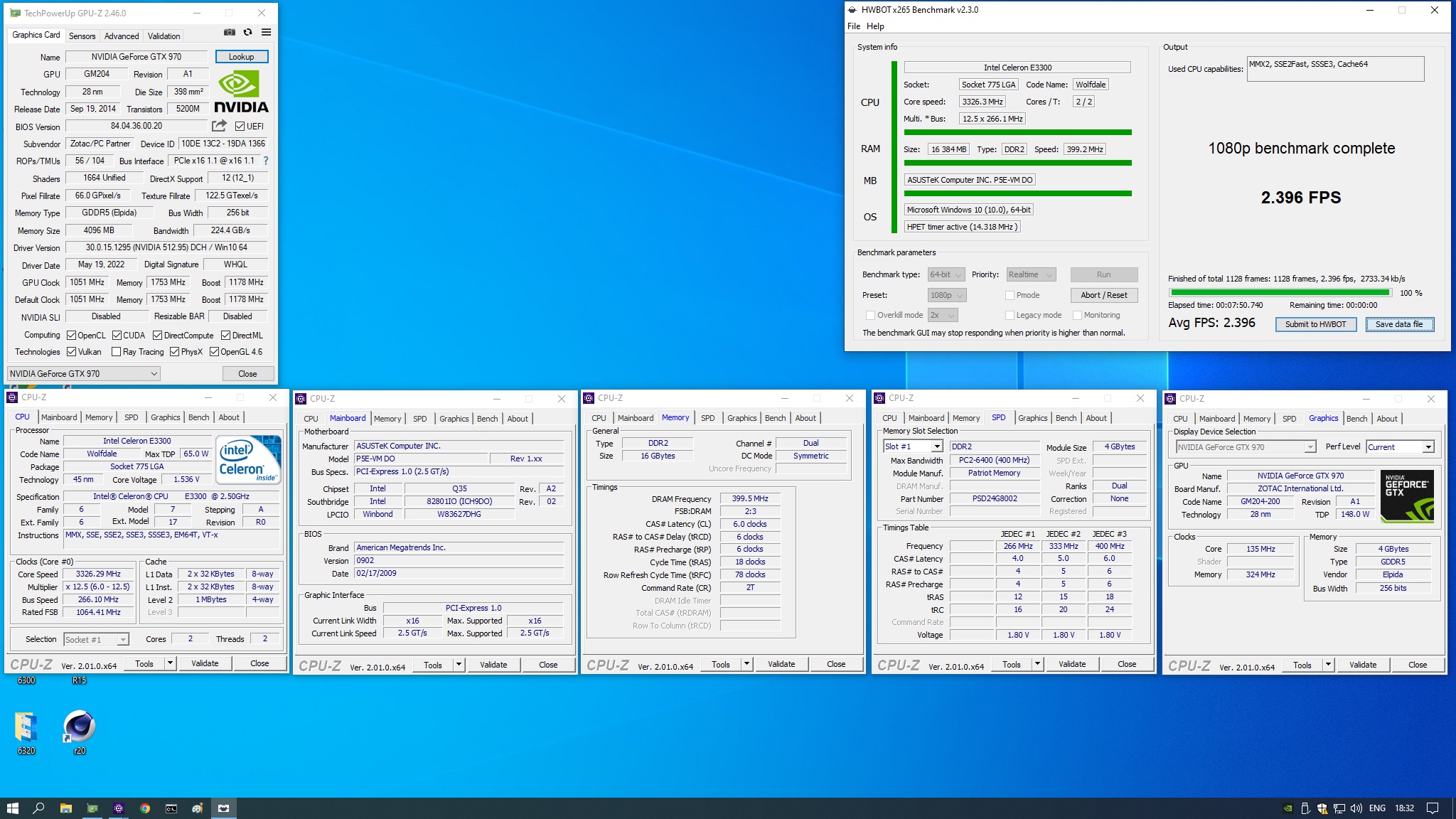Click the network tray icon
Viewport: 1456px width, 819px height.
(x=1339, y=808)
